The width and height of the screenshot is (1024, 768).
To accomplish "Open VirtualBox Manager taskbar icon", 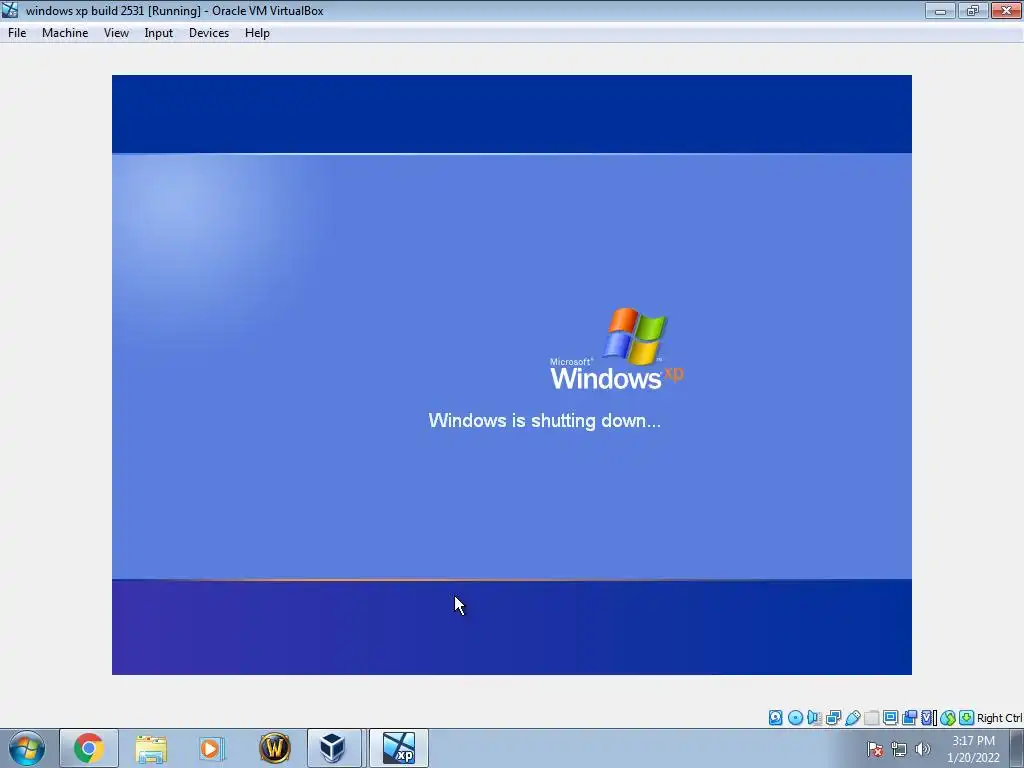I will point(334,748).
